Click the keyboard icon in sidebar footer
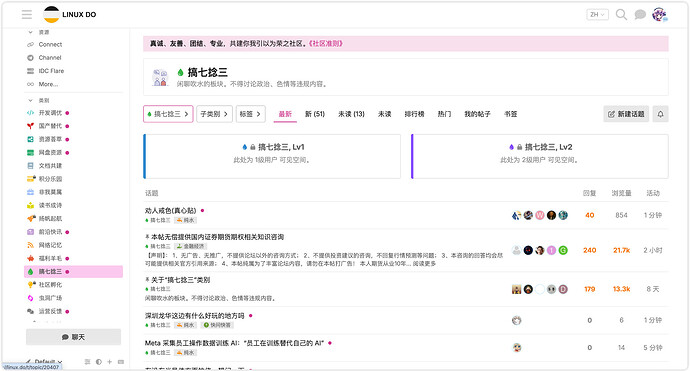 pos(121,362)
